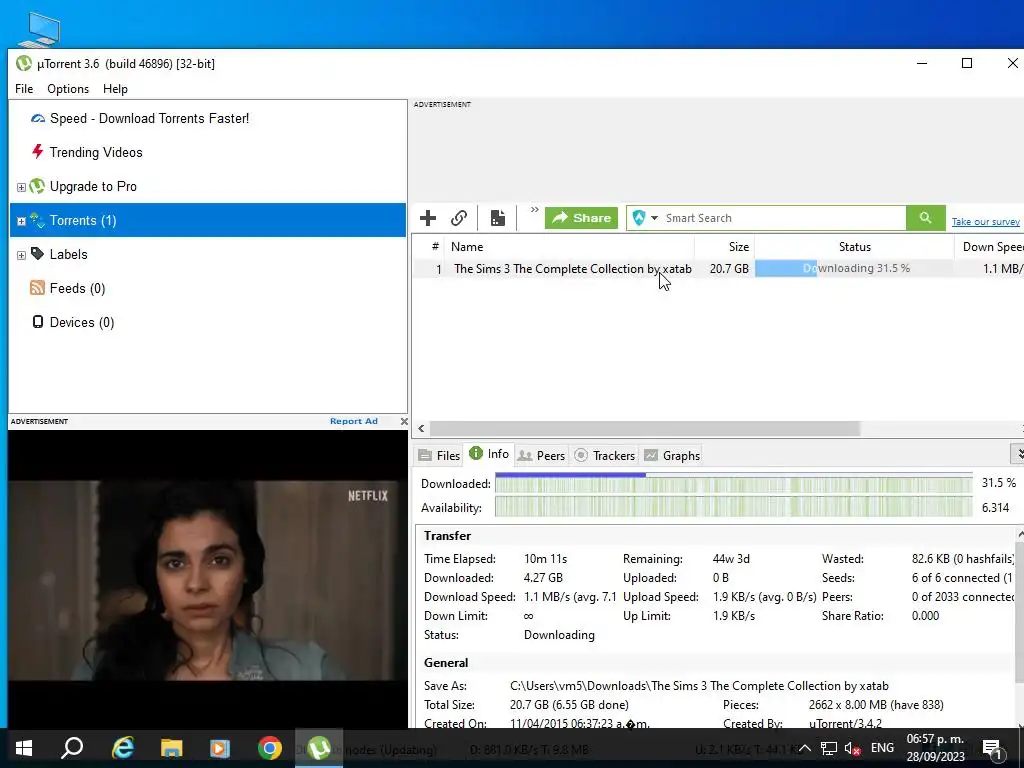Click into the Smart Search field

[784, 218]
